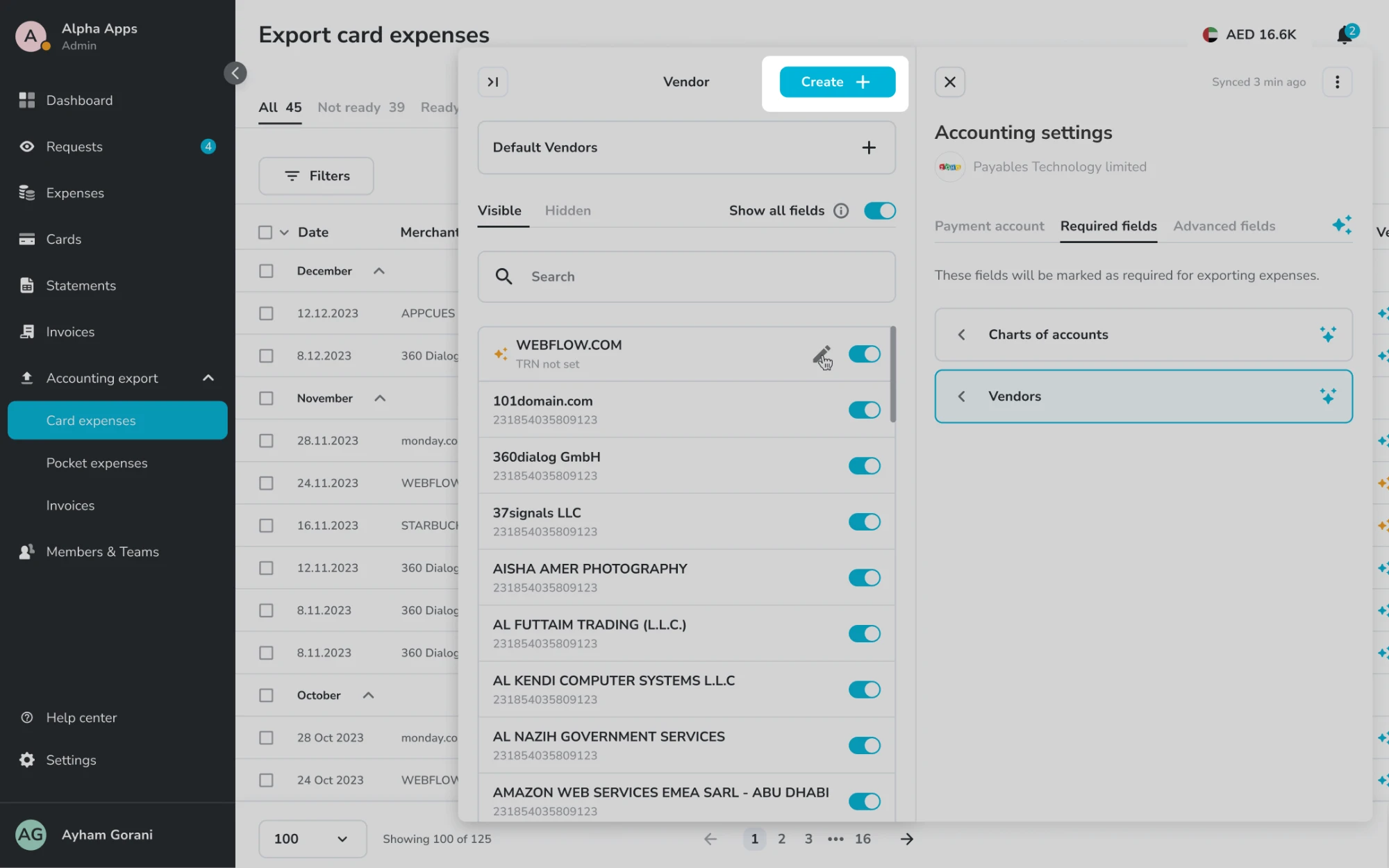Select the 12.12.2023 expense row checkbox

266,313
